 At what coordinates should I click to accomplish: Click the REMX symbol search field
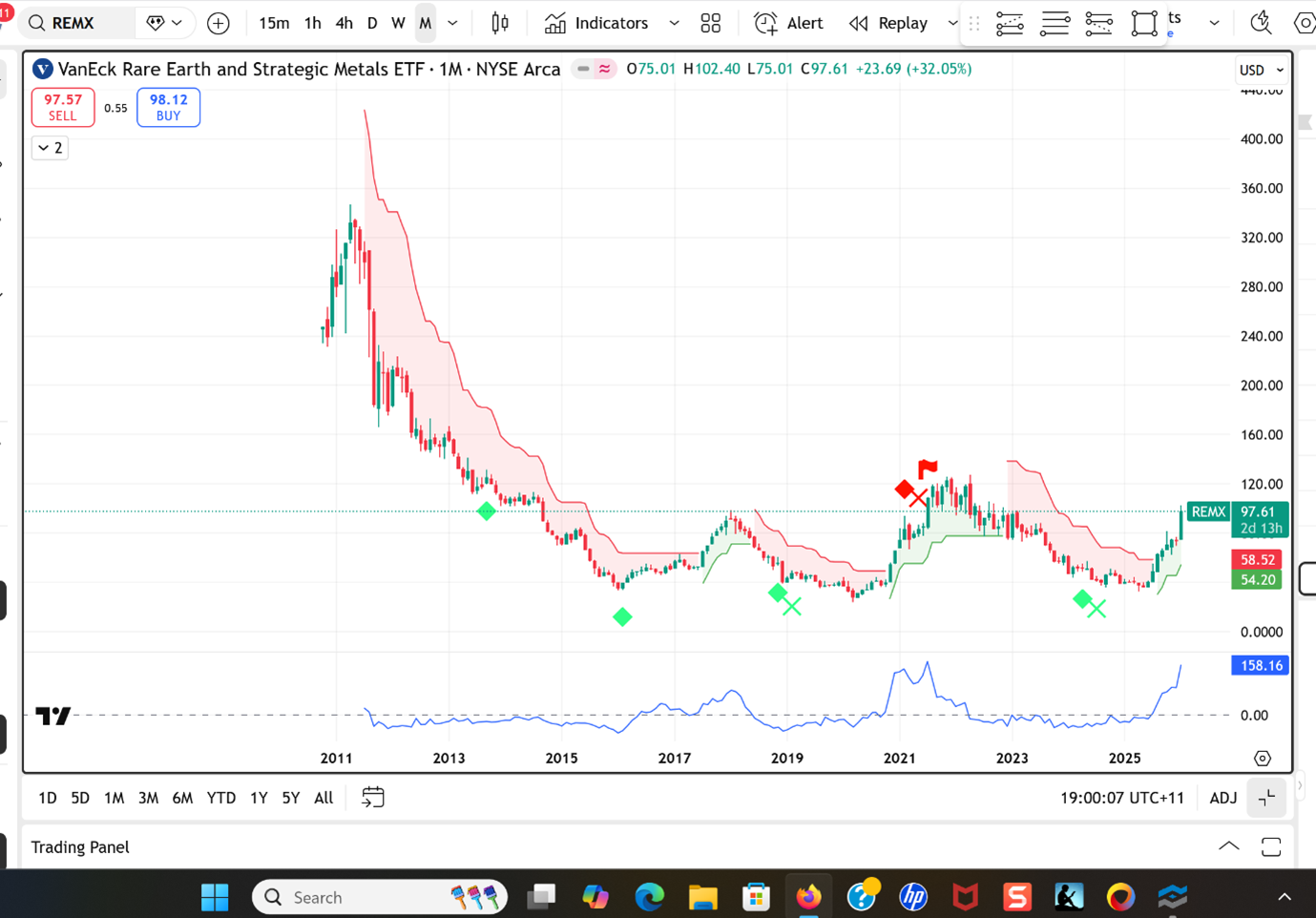(x=78, y=23)
